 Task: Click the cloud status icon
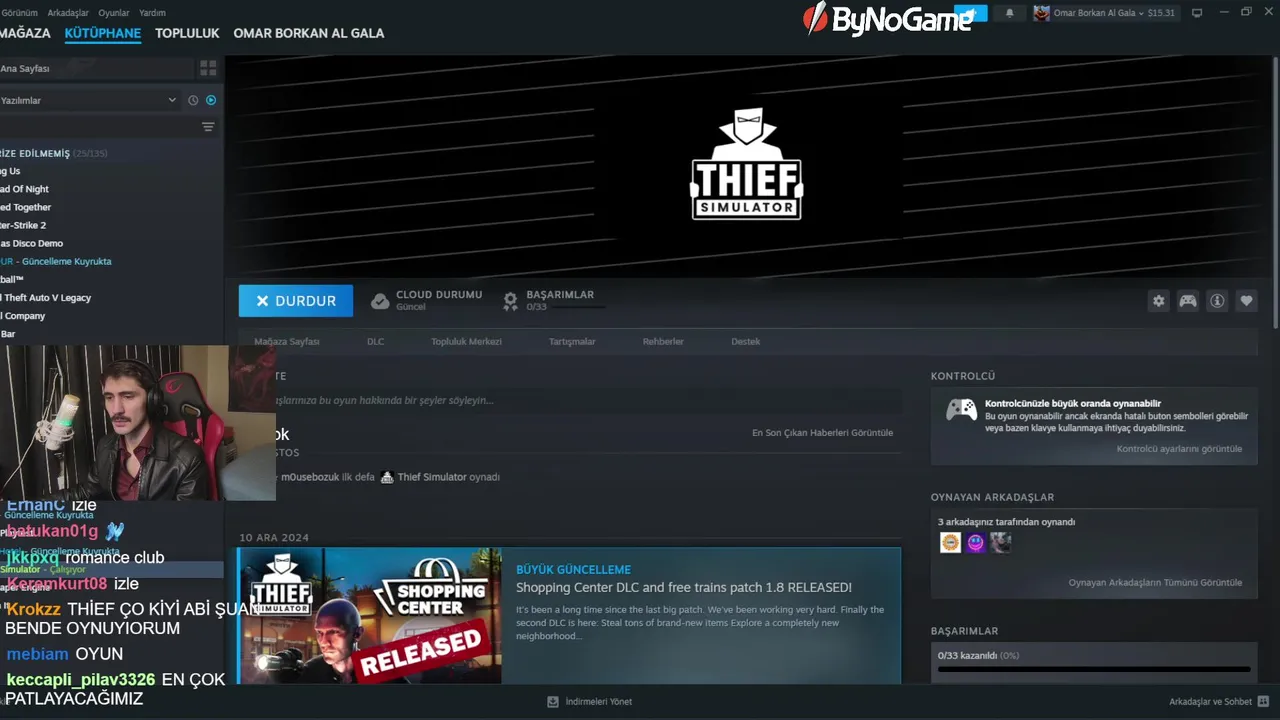pos(380,301)
